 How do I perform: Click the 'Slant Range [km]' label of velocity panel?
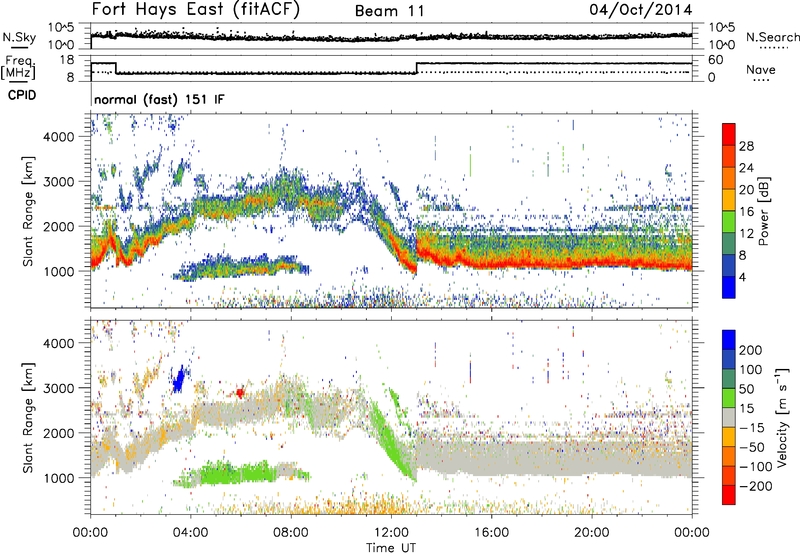[28, 418]
